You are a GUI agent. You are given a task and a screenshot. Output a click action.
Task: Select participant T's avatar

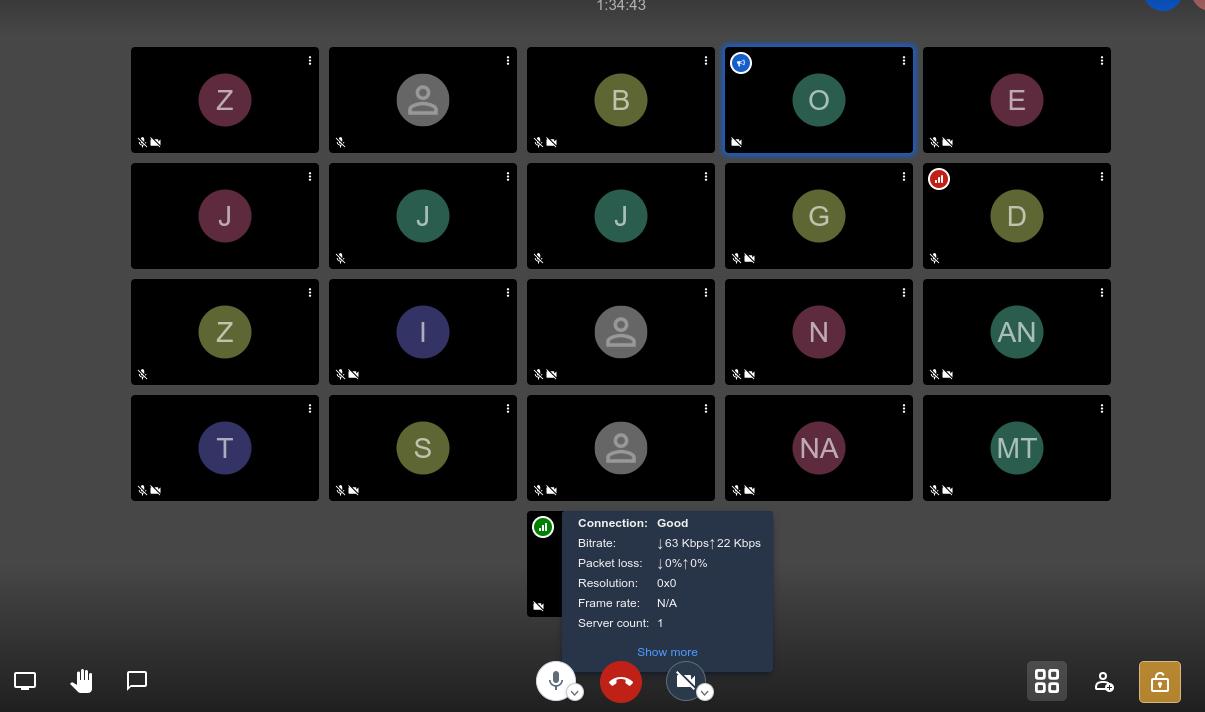tap(225, 448)
